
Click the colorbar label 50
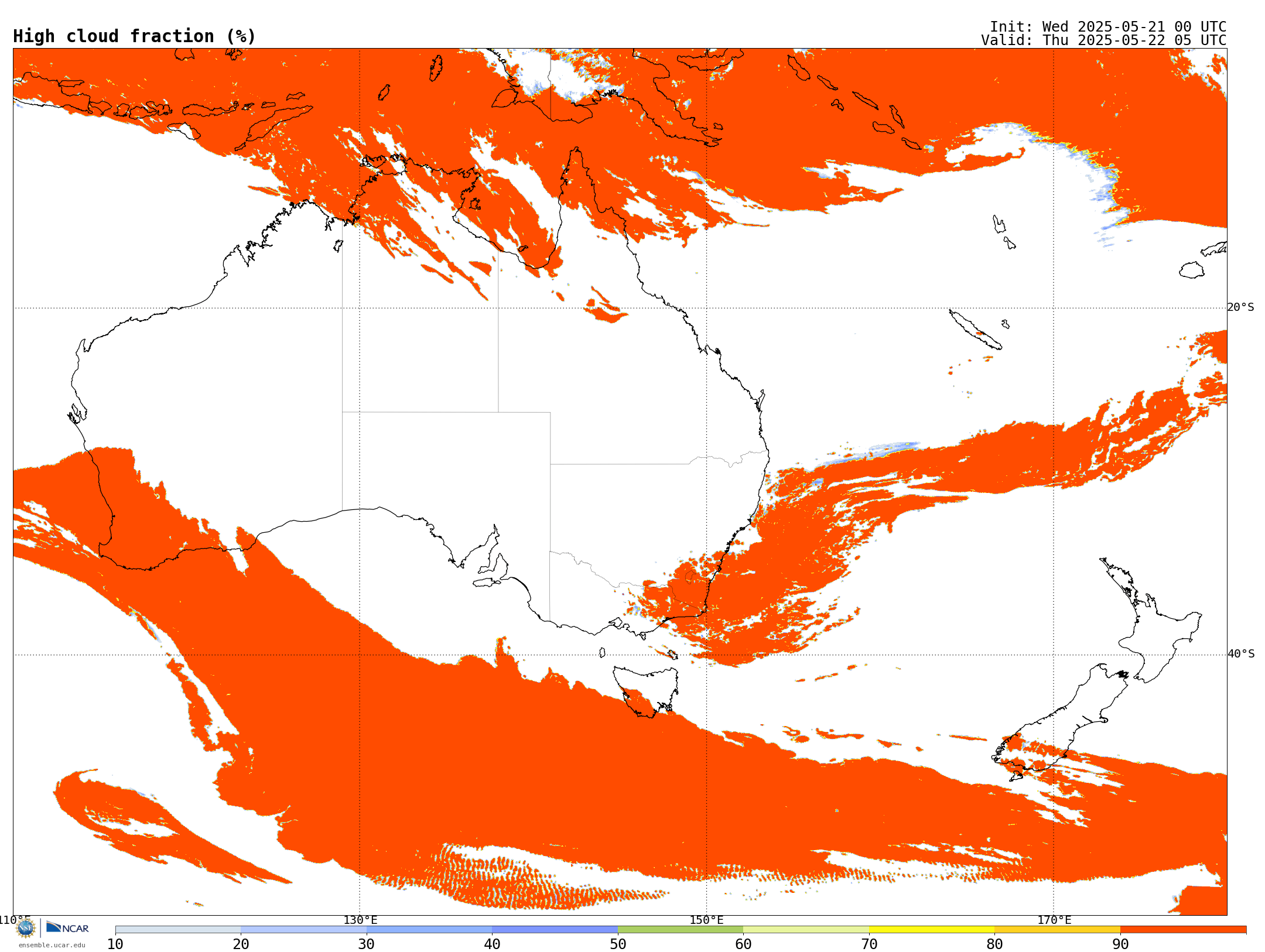618,944
